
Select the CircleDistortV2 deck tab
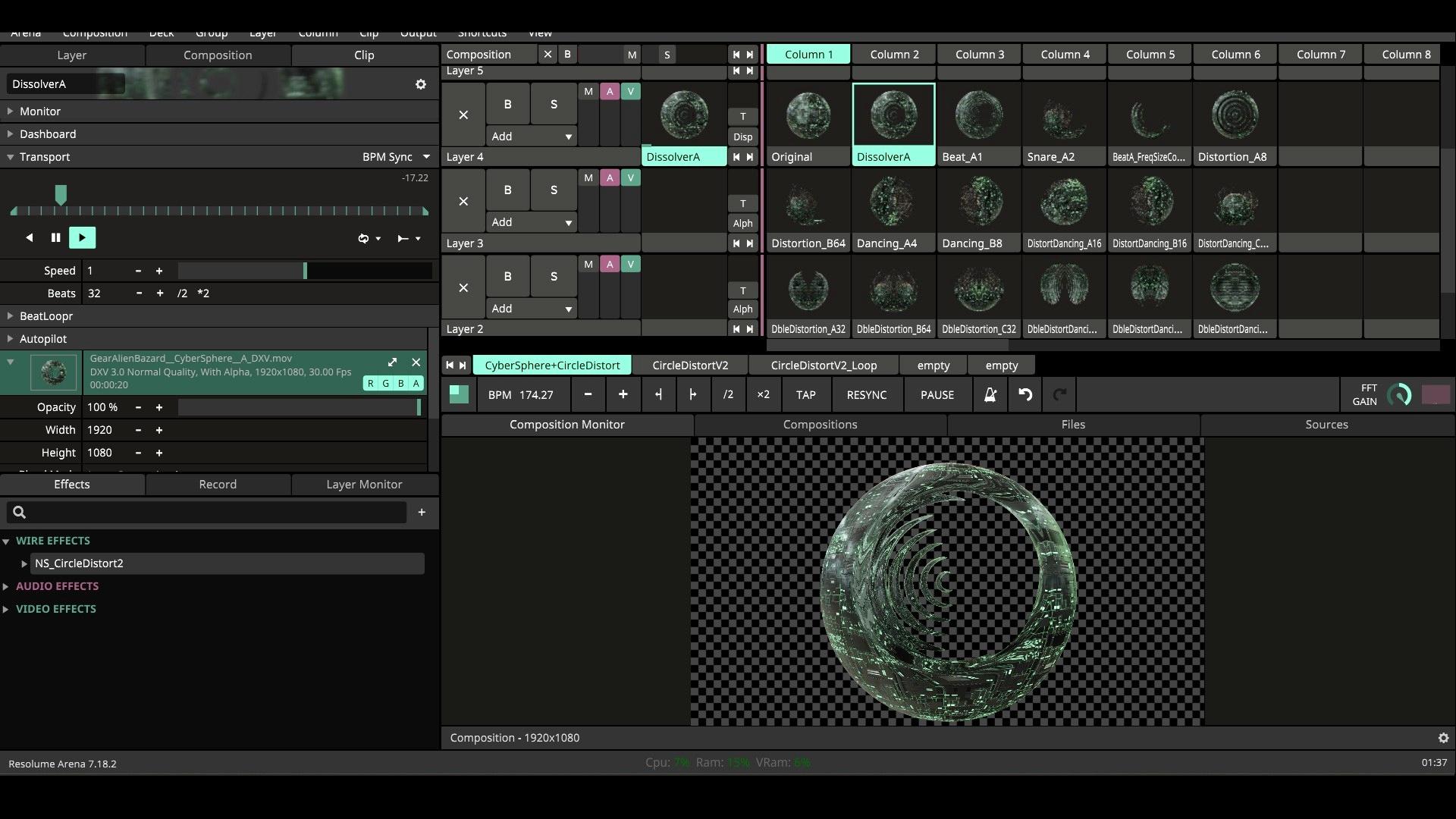point(690,366)
